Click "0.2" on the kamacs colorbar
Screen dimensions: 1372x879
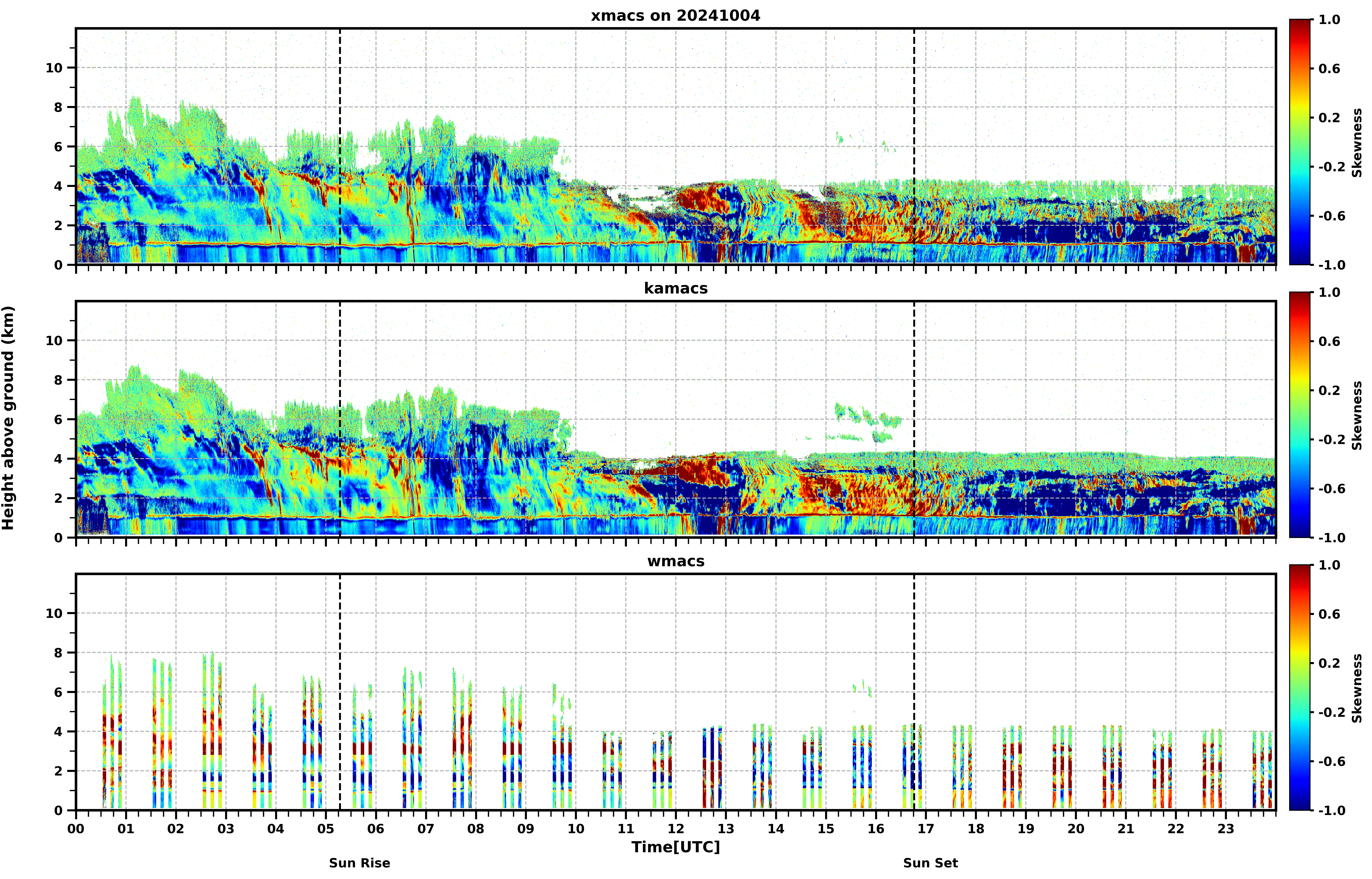[x=1329, y=390]
